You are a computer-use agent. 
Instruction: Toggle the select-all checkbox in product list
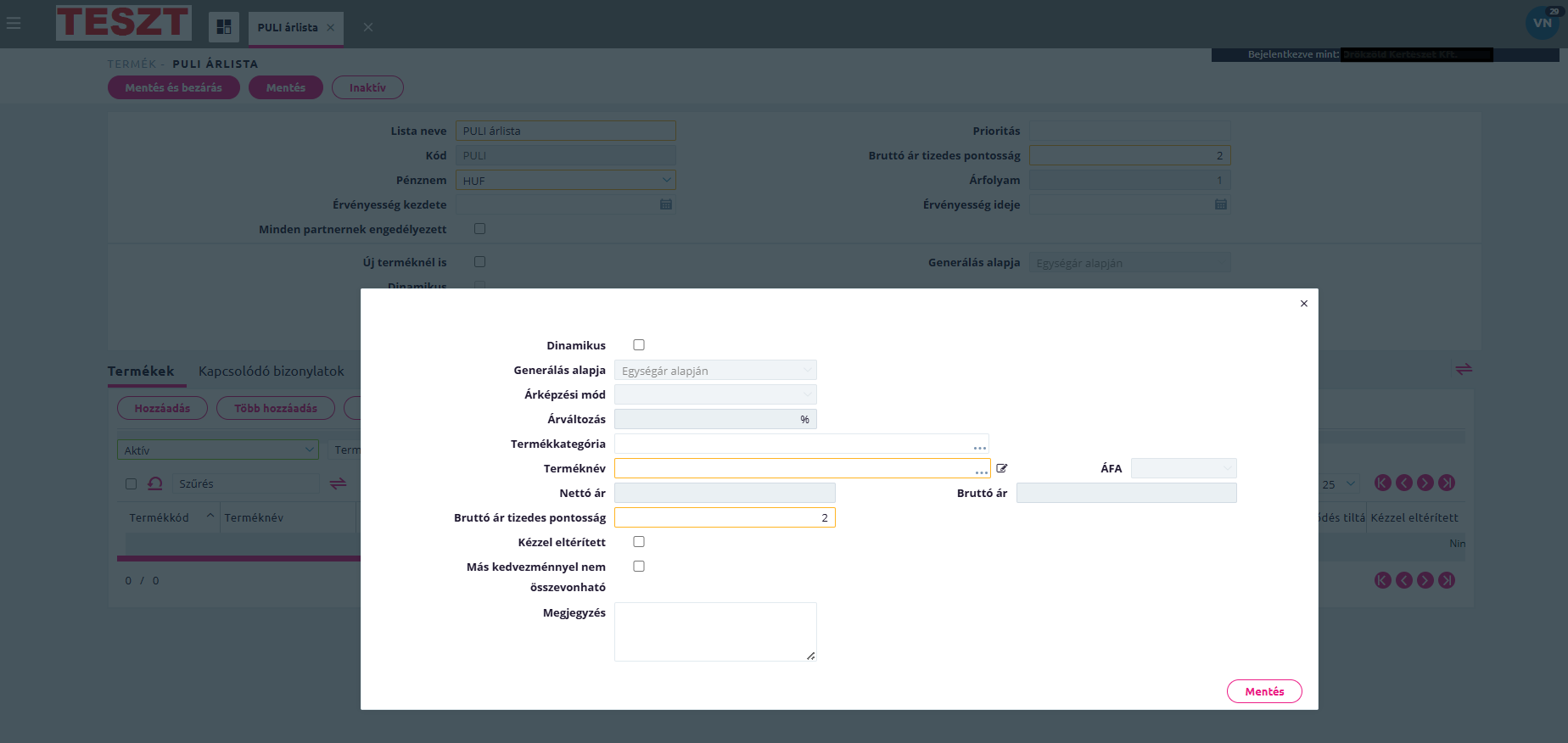click(131, 484)
